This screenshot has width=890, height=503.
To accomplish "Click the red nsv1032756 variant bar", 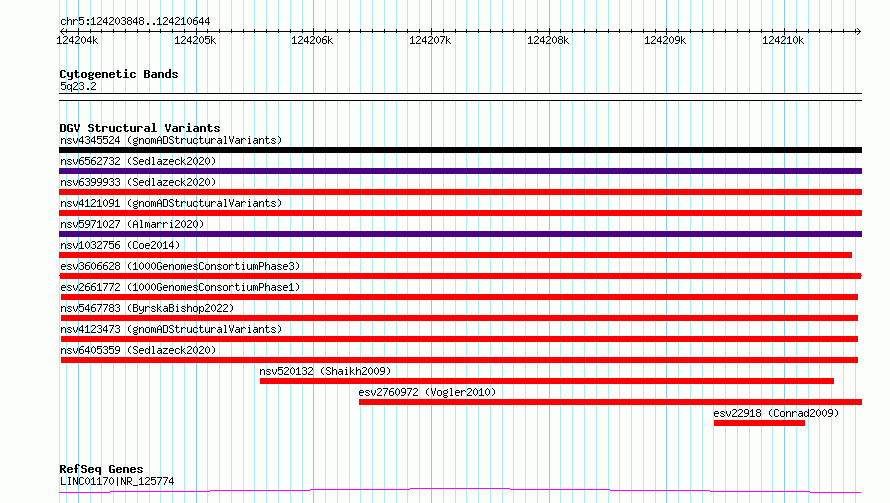I will [455, 255].
